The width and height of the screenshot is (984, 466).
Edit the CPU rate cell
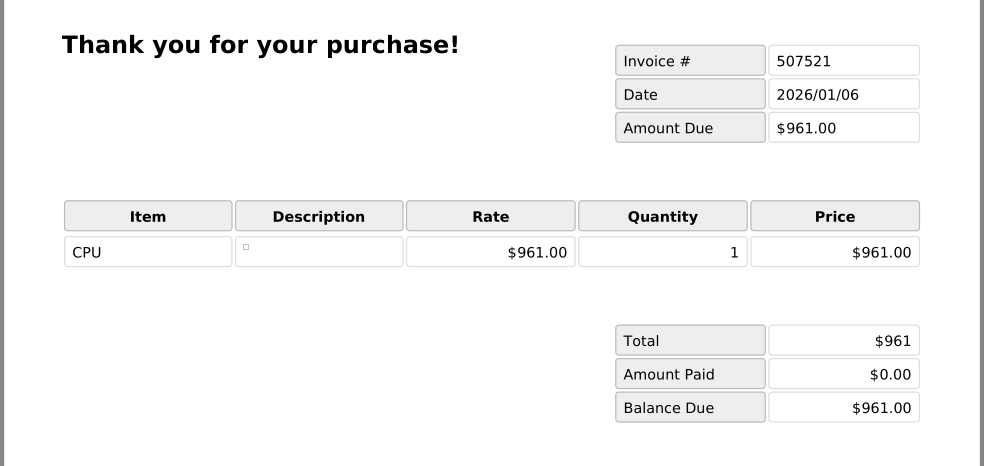(x=491, y=252)
